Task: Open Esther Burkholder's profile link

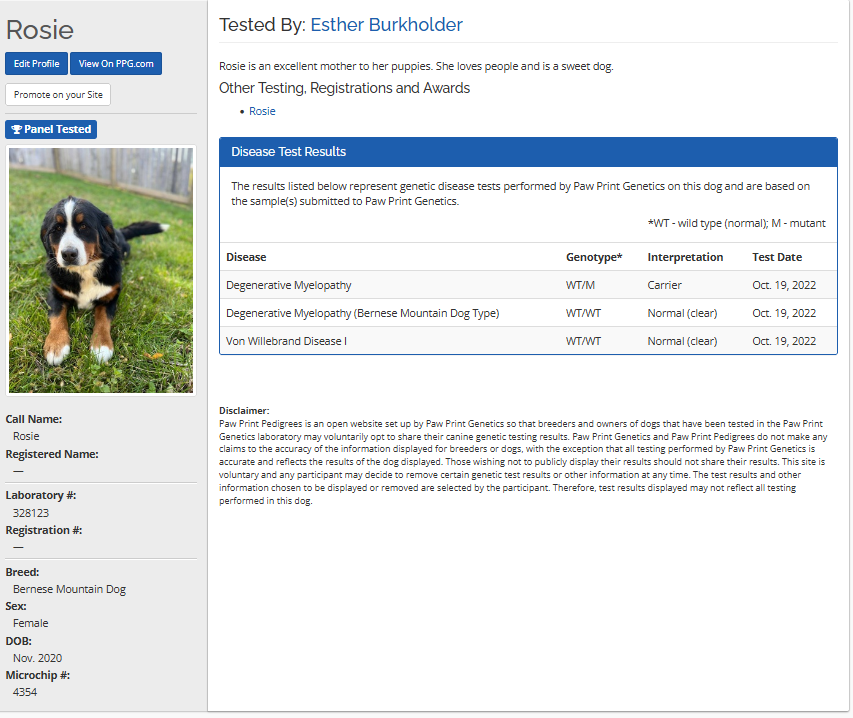Action: pyautogui.click(x=386, y=25)
